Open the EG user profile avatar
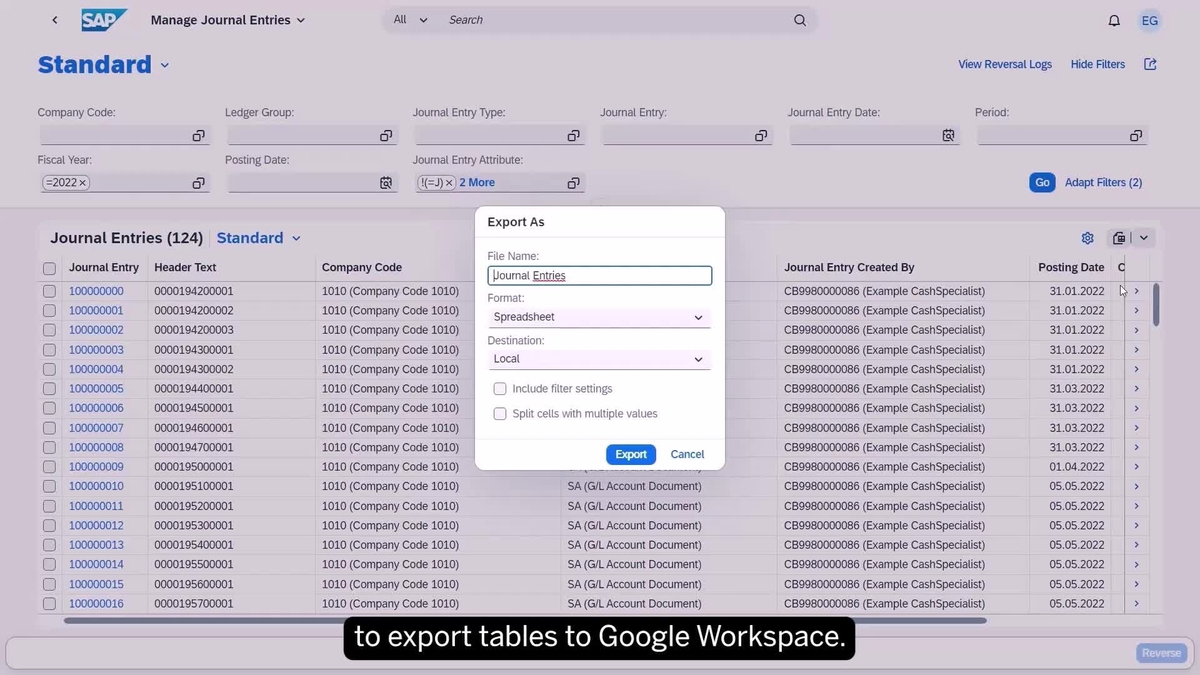 [1149, 20]
